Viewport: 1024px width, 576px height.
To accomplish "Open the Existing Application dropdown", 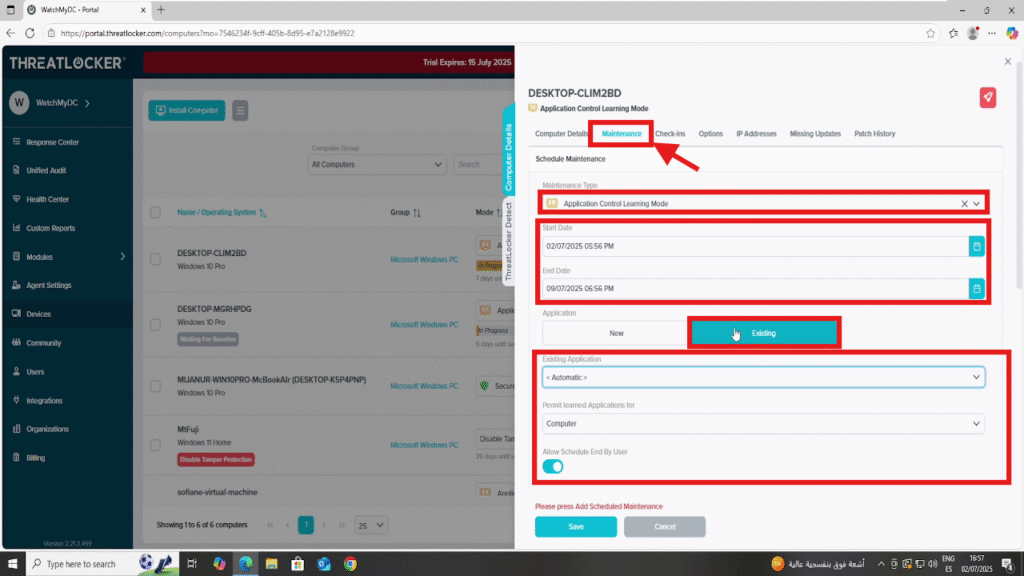I will click(x=763, y=377).
